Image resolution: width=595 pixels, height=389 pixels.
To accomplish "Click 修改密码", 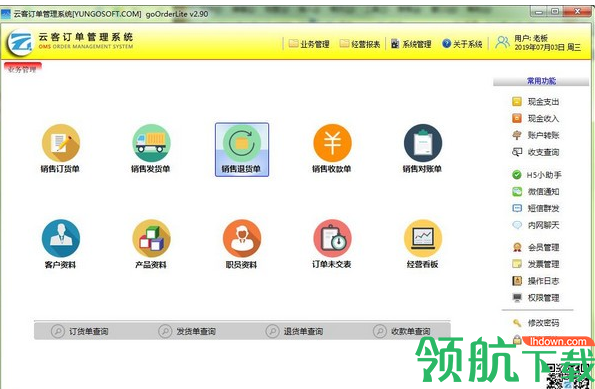I will coord(535,323).
